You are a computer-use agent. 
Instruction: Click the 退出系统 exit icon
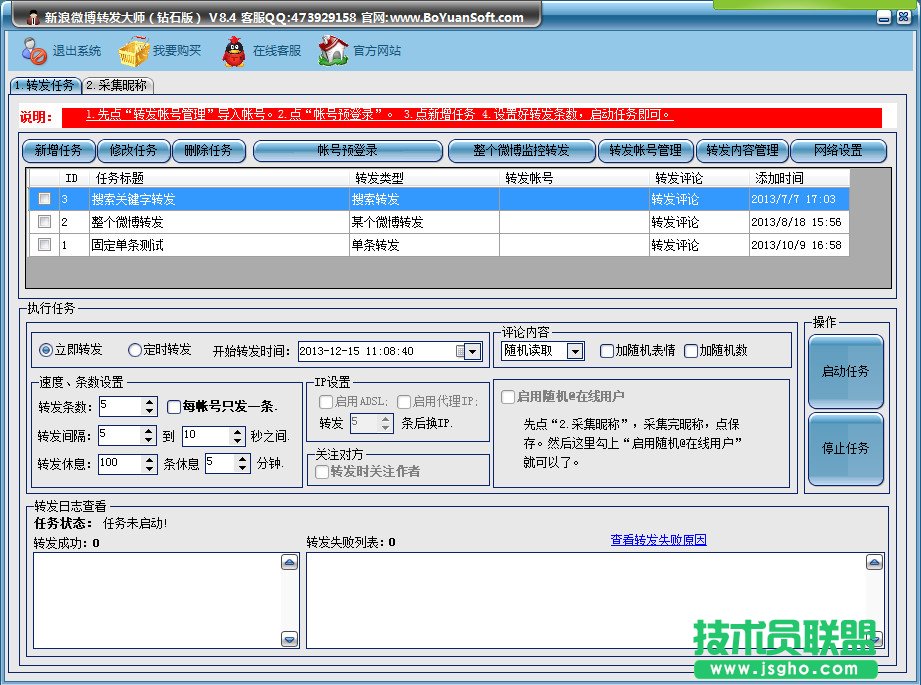(34, 50)
